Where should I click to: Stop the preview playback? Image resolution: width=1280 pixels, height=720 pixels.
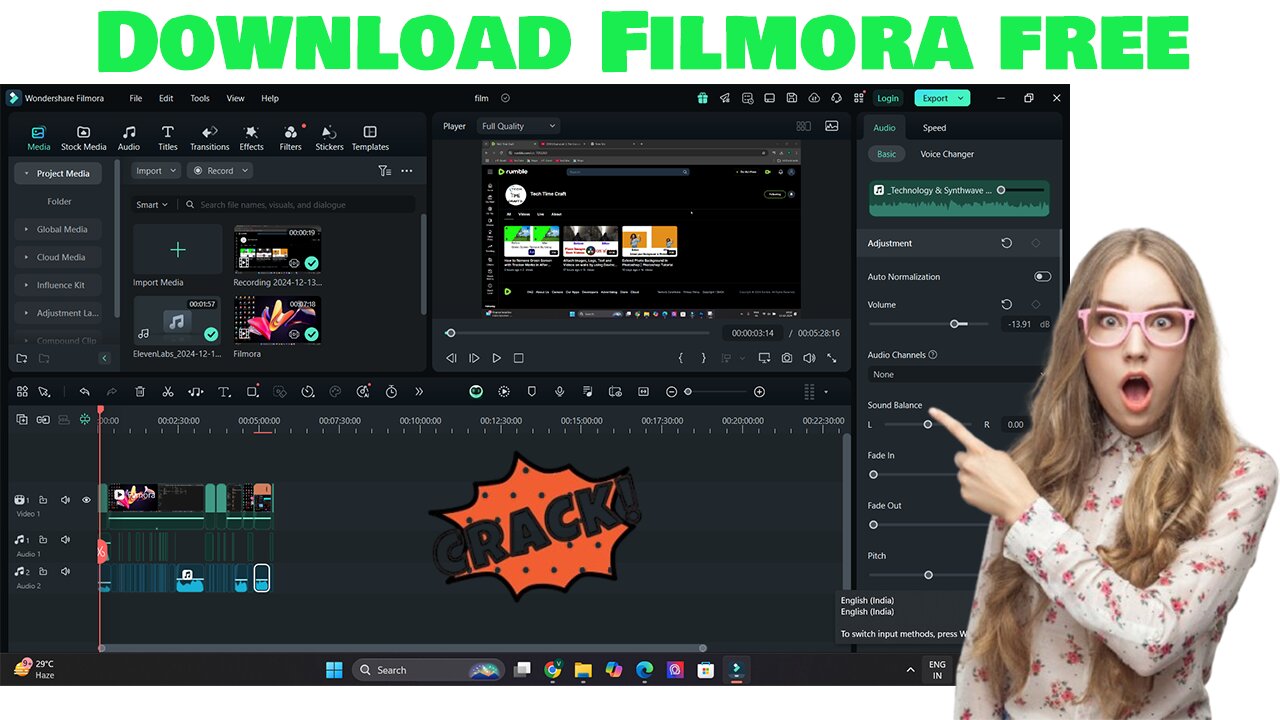pos(519,358)
